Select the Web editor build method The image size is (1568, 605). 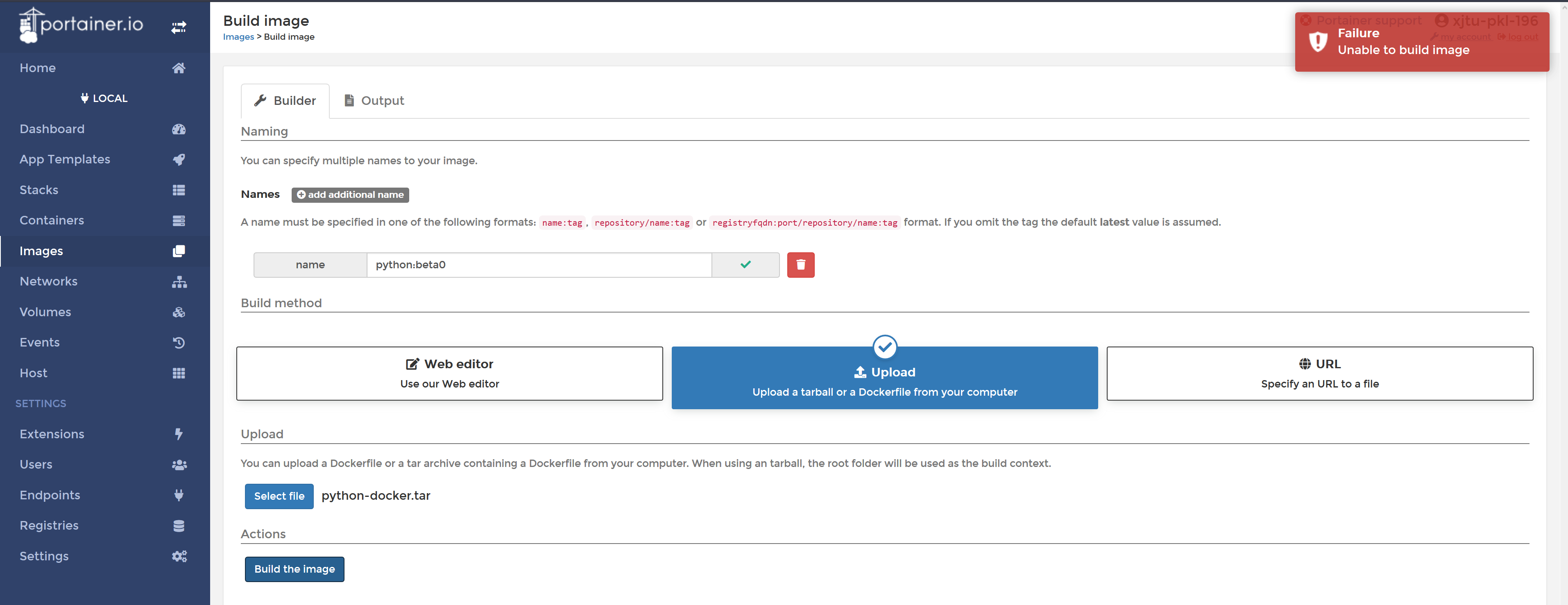point(449,373)
